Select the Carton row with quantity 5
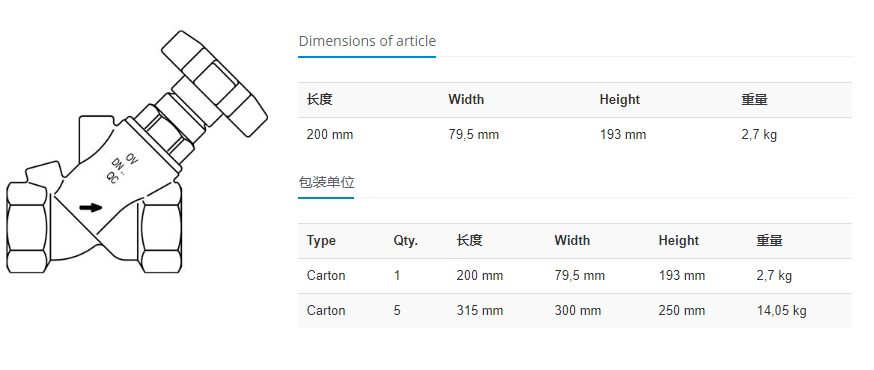Viewport: 874px width, 370px height. click(x=575, y=310)
